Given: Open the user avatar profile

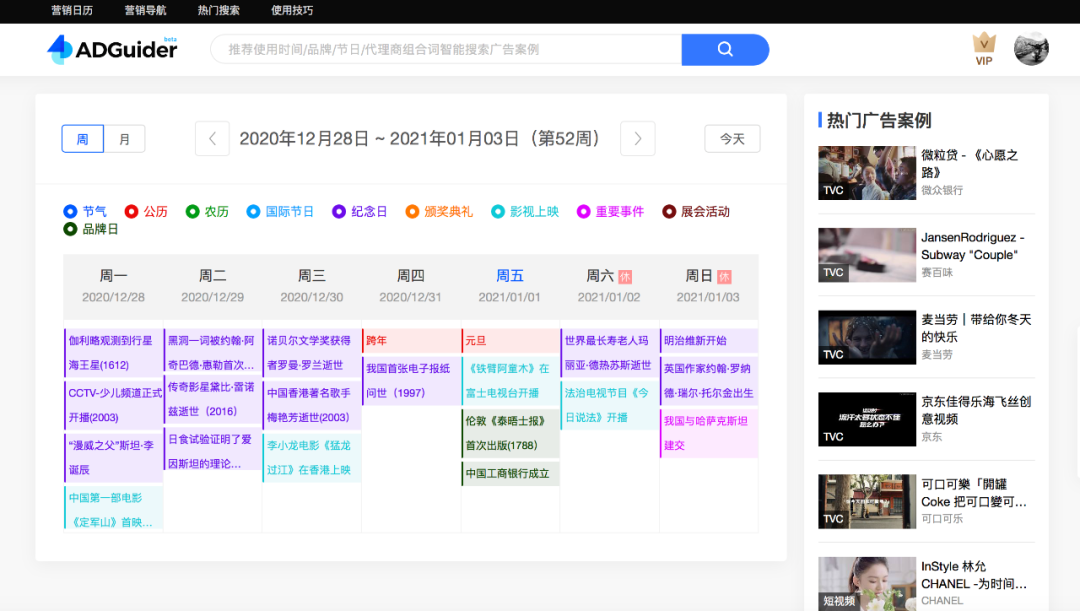Looking at the screenshot, I should [x=1031, y=49].
